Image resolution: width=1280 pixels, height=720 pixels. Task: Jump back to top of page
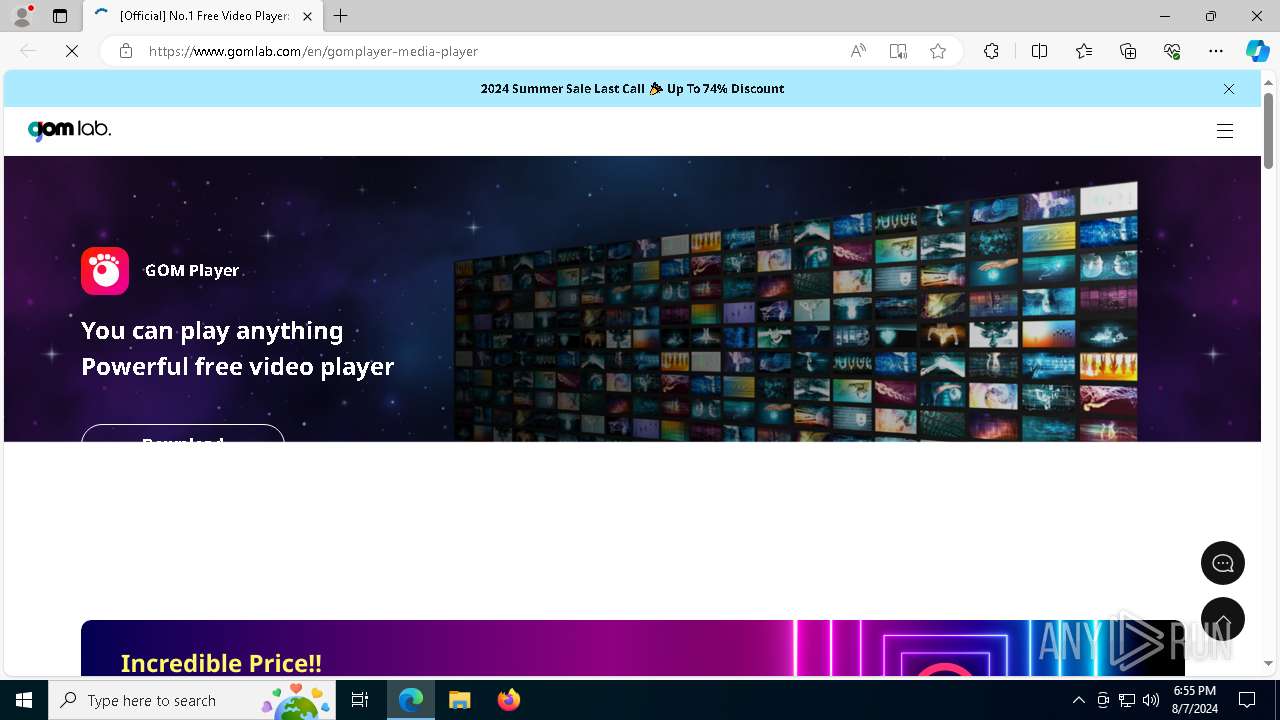pyautogui.click(x=1223, y=619)
